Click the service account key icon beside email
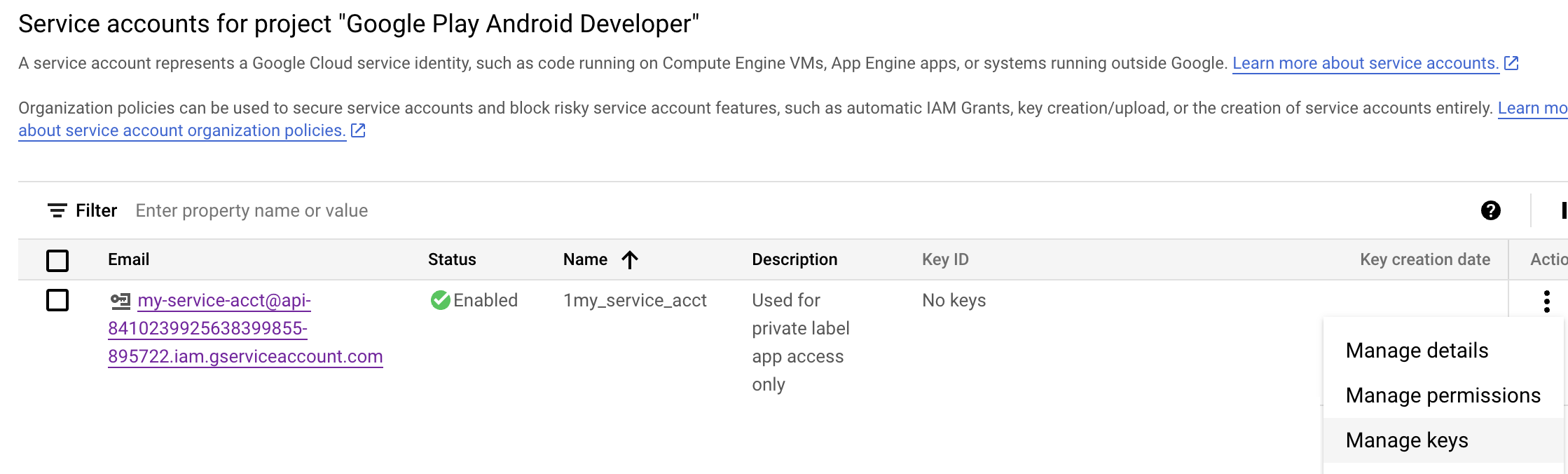Viewport: 1568px width, 474px height. point(121,301)
